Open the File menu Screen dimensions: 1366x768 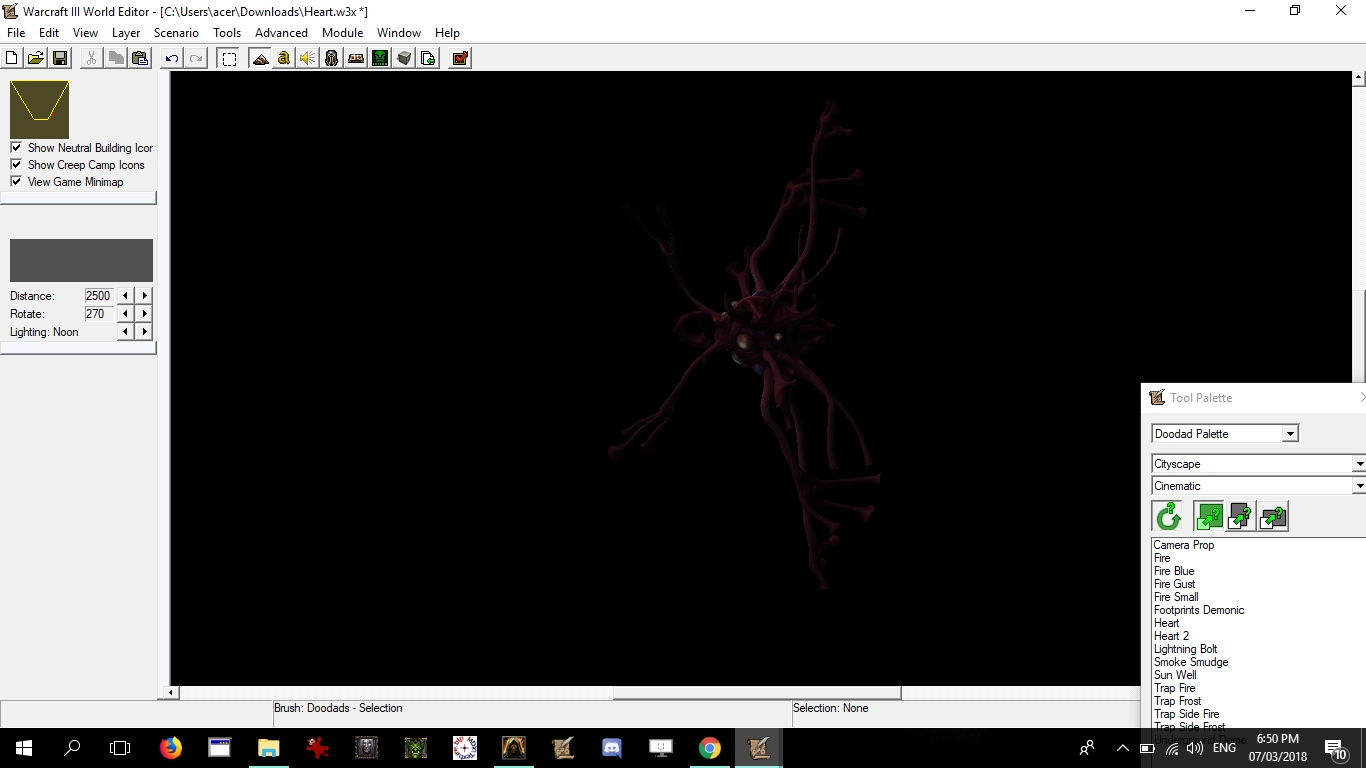tap(16, 33)
